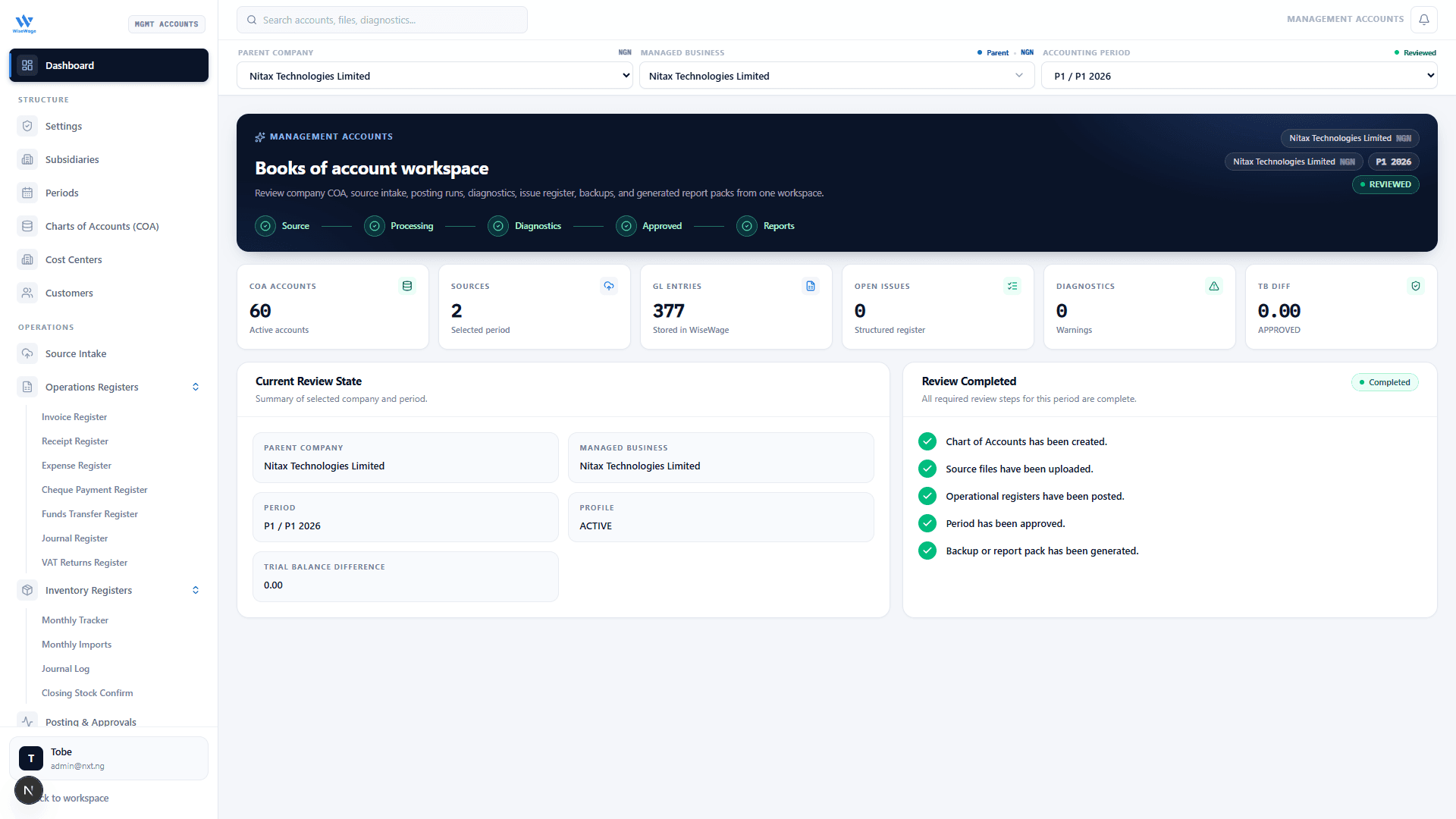Viewport: 1456px width, 819px height.
Task: Click the Reports step check icon
Action: (747, 226)
